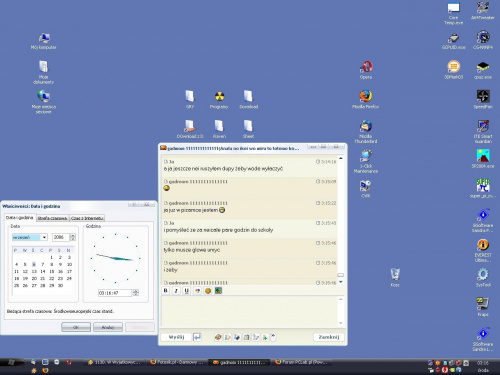The width and height of the screenshot is (500, 375).
Task: Open the text color picker in chat
Action: pyautogui.click(x=197, y=291)
